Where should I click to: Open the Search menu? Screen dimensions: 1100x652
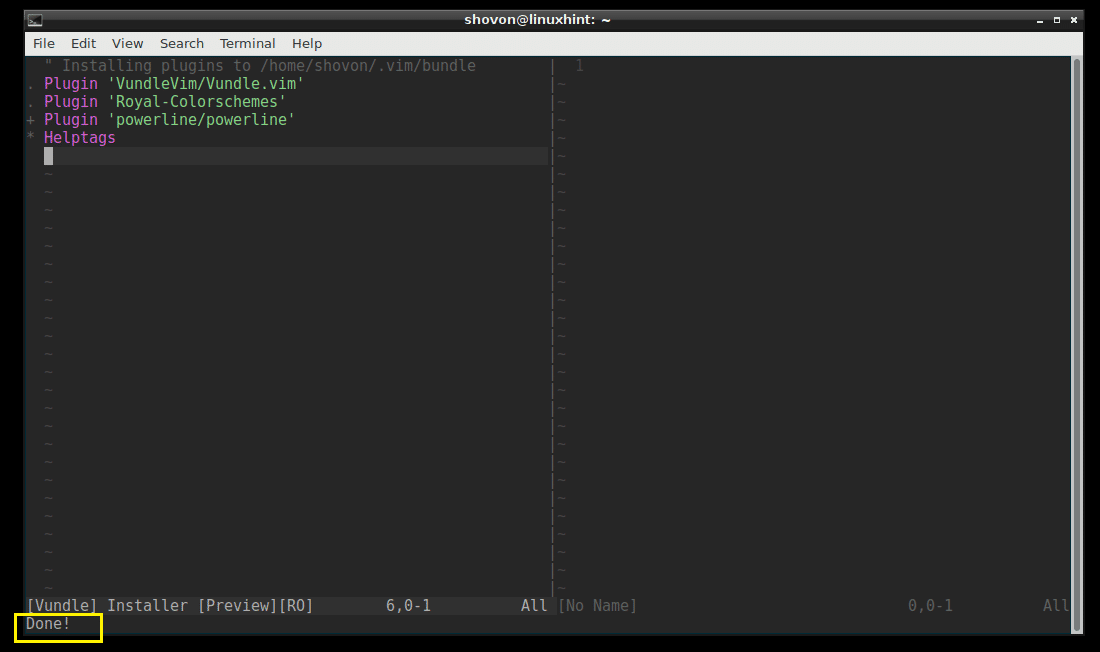click(x=182, y=44)
